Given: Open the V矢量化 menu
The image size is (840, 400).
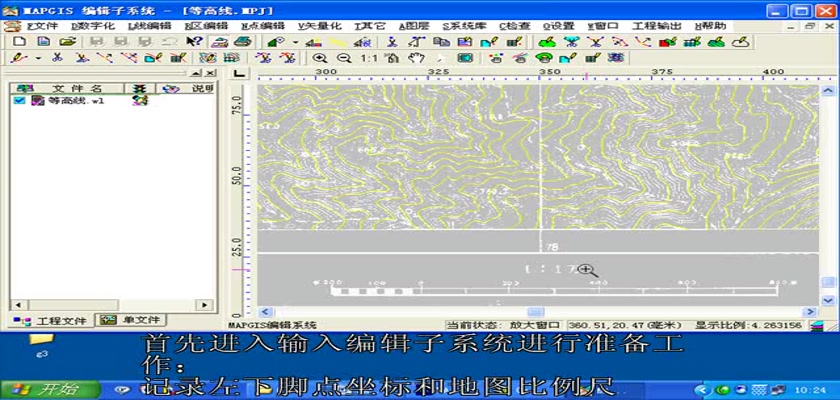Looking at the screenshot, I should (x=320, y=26).
